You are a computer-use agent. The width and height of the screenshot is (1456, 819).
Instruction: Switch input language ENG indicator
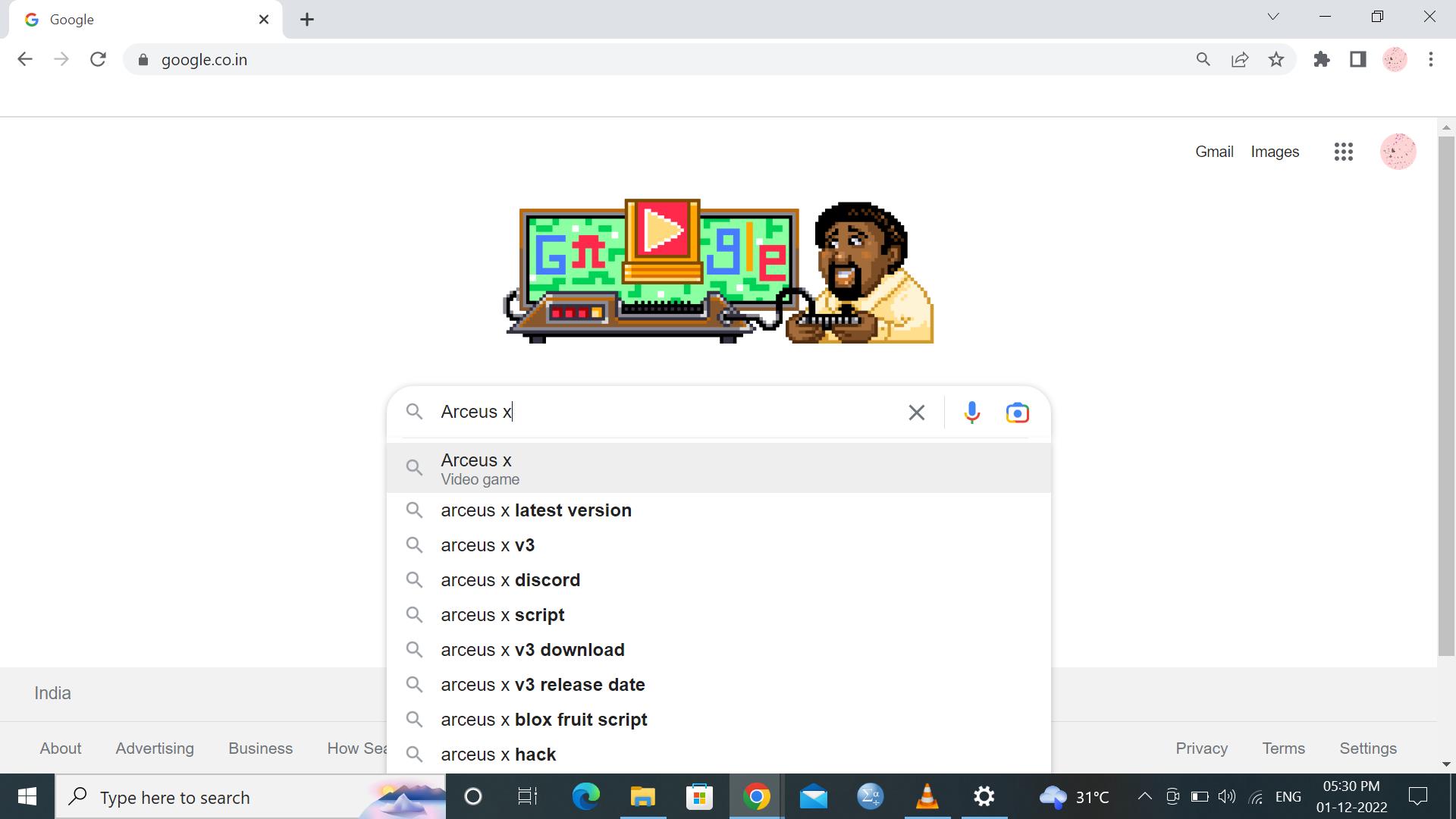[1288, 797]
